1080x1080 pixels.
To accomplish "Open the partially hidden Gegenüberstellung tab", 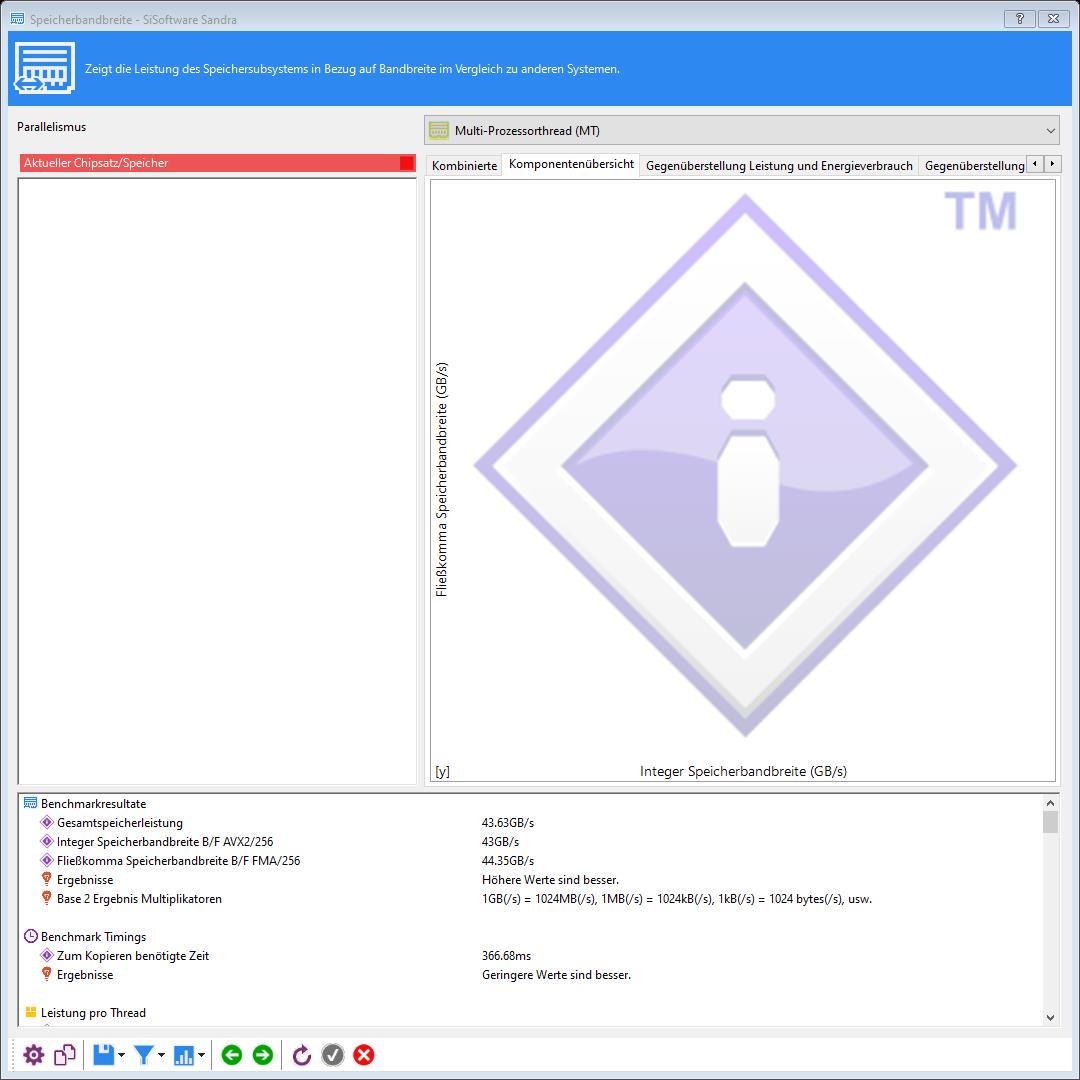I will click(974, 165).
